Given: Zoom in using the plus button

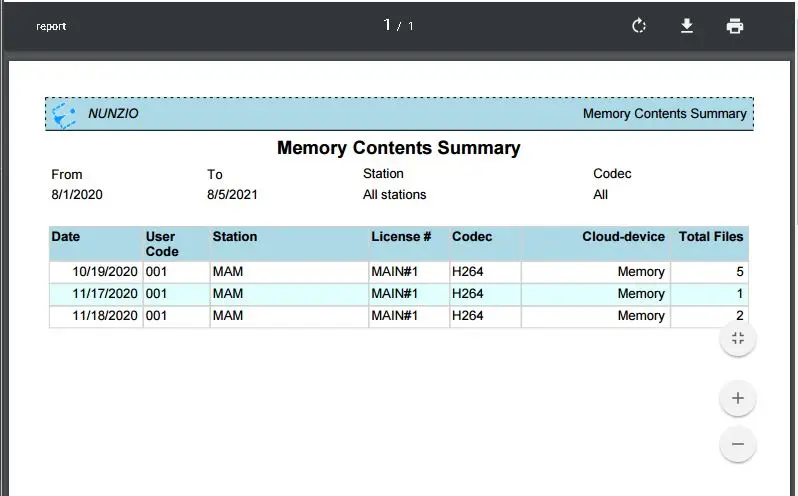Looking at the screenshot, I should click(738, 398).
